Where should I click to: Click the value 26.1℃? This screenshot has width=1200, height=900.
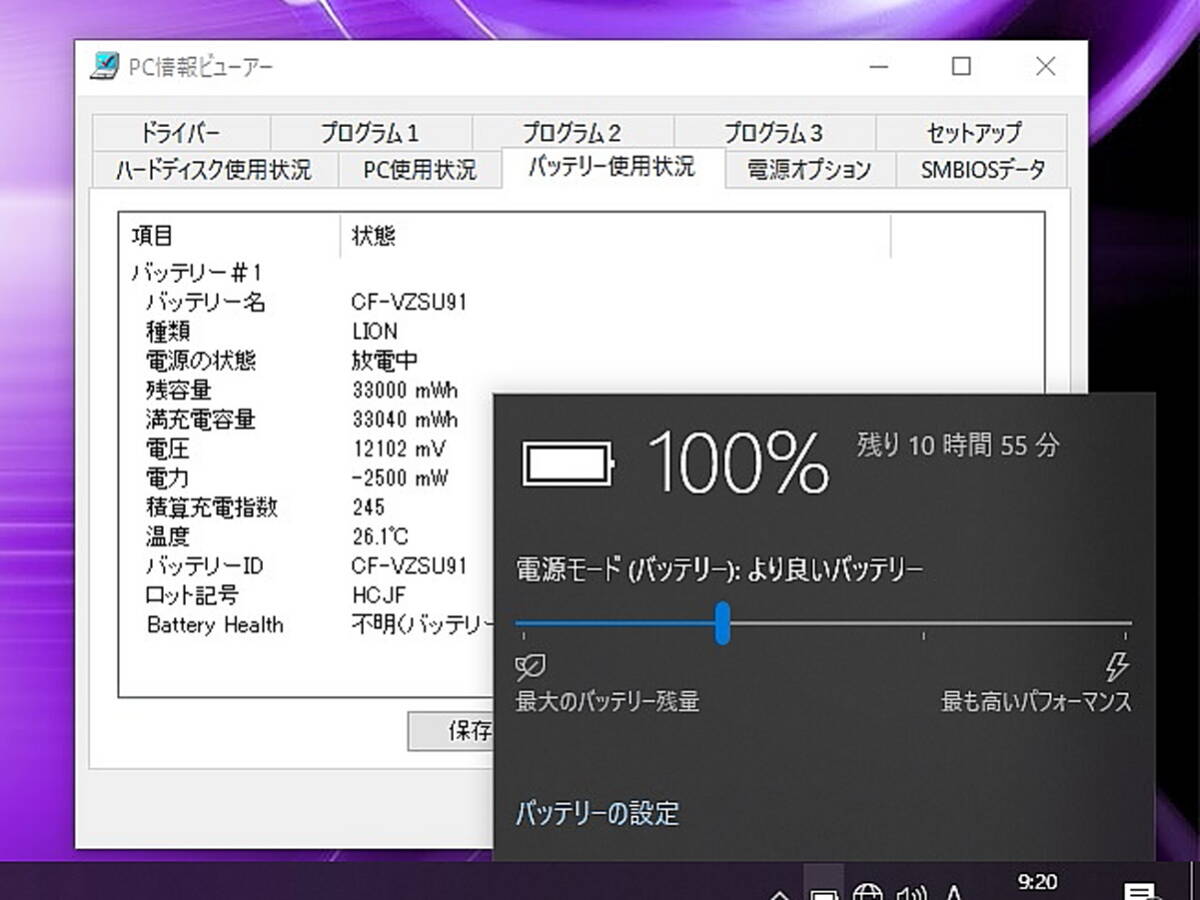click(380, 536)
